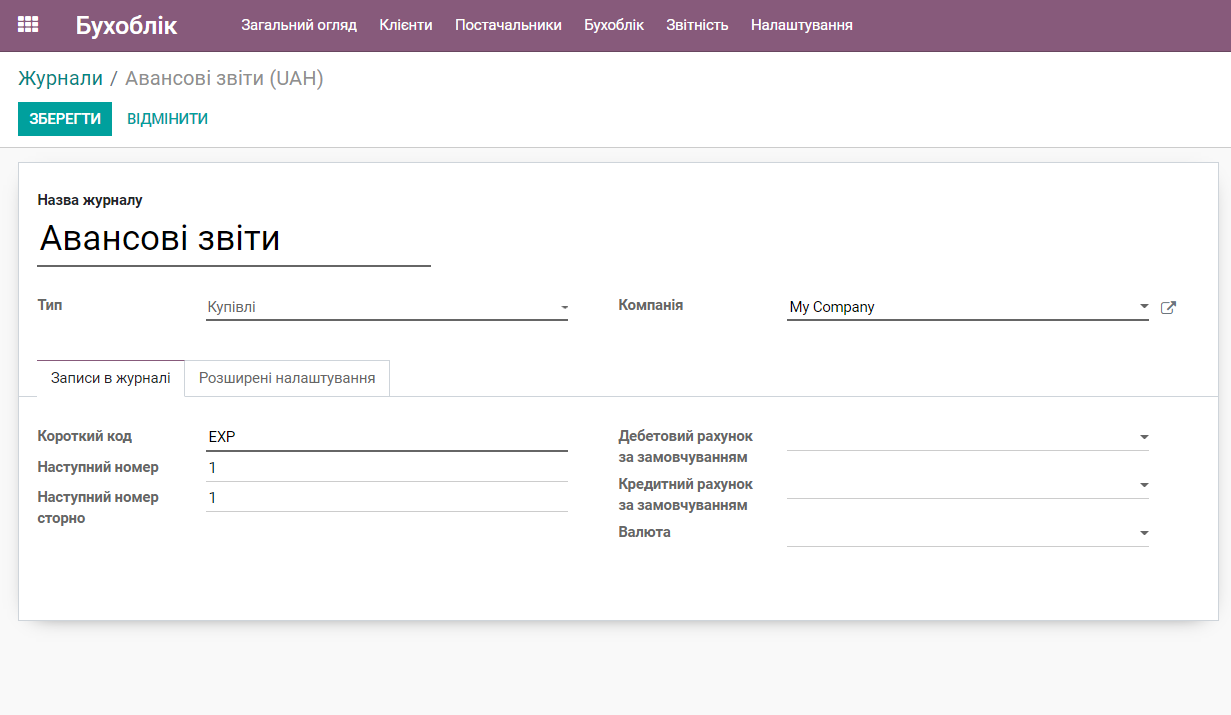Screen dimensions: 1231x715
Task: Open the Валюта dropdown
Action: tap(1144, 532)
